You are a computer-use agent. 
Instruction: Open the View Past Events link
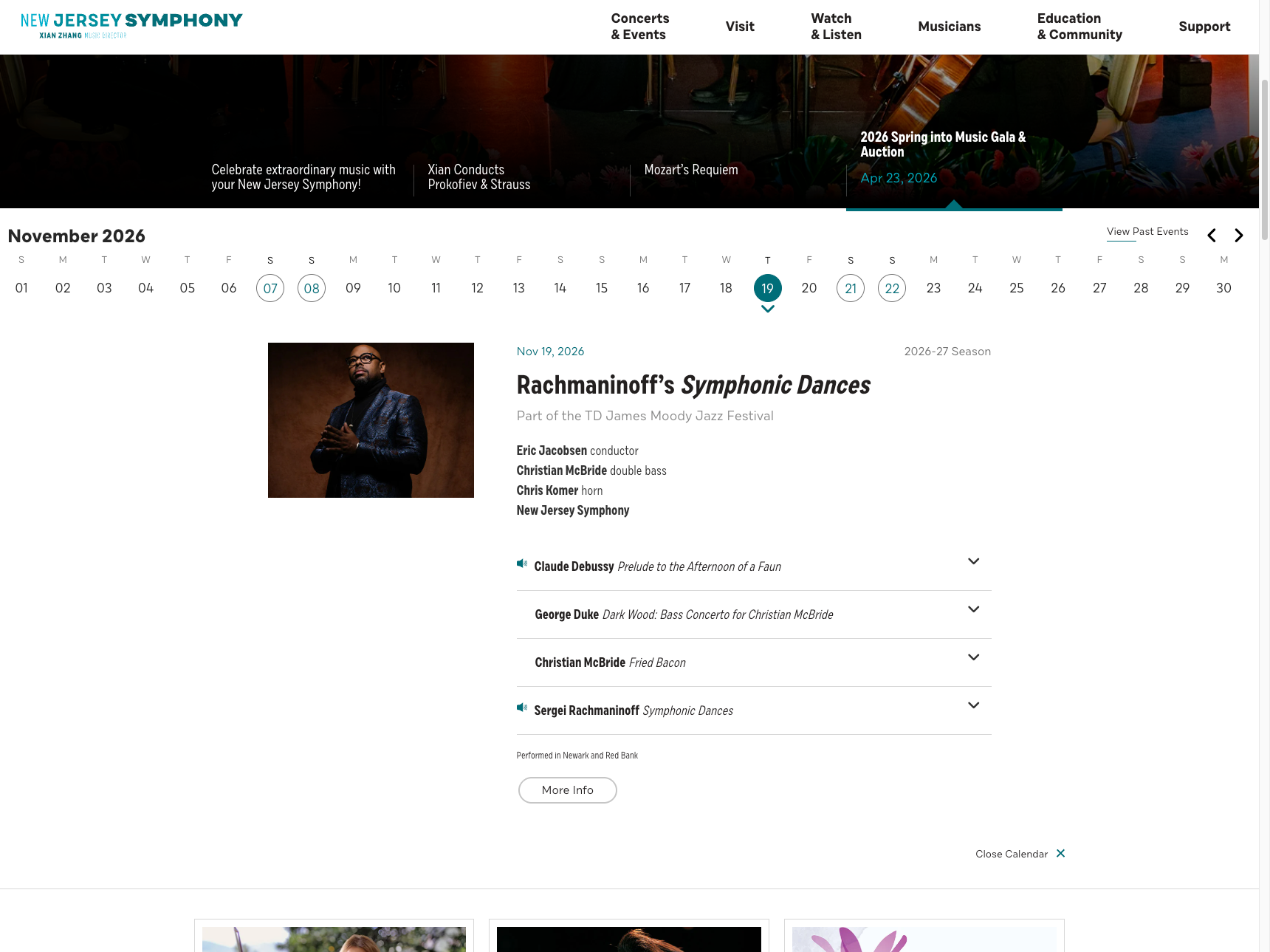pyautogui.click(x=1147, y=232)
